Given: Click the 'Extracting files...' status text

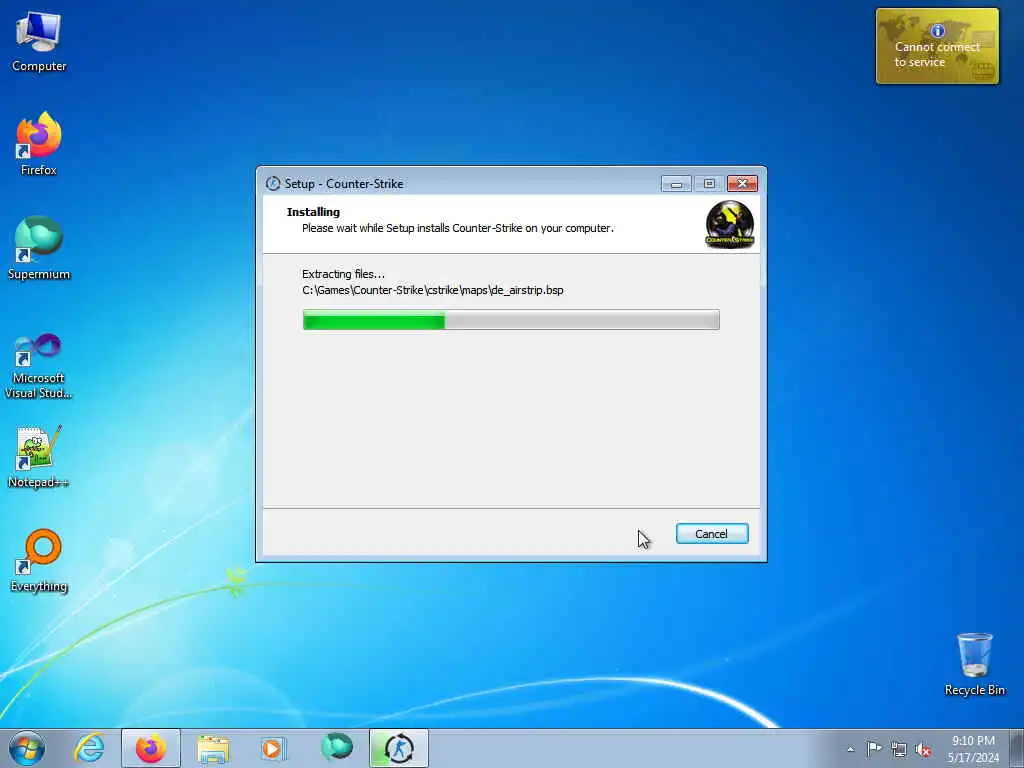Looking at the screenshot, I should point(344,274).
